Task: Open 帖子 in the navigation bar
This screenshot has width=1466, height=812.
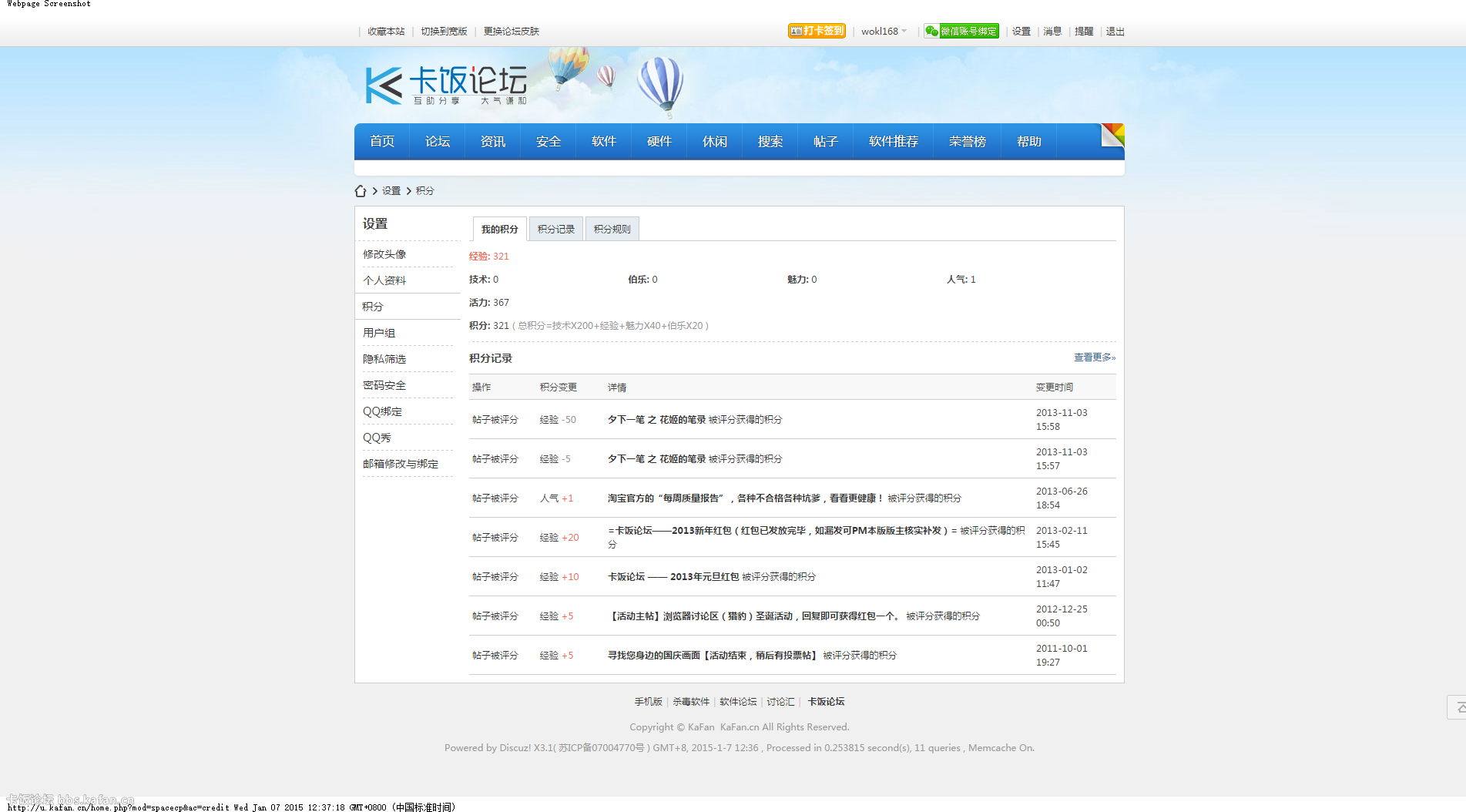Action: click(826, 142)
